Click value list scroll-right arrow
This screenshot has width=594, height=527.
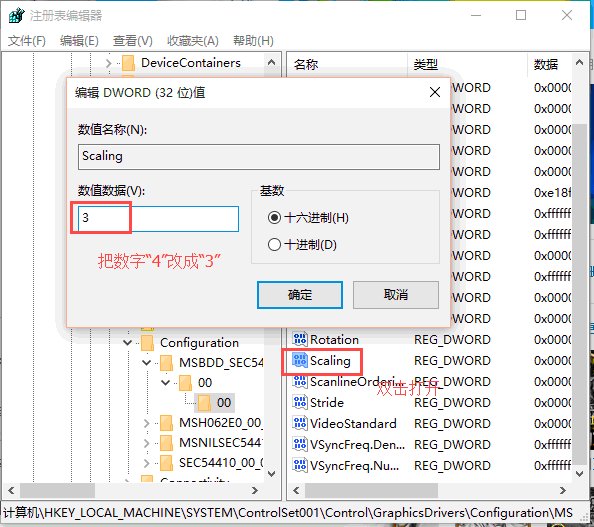[563, 491]
